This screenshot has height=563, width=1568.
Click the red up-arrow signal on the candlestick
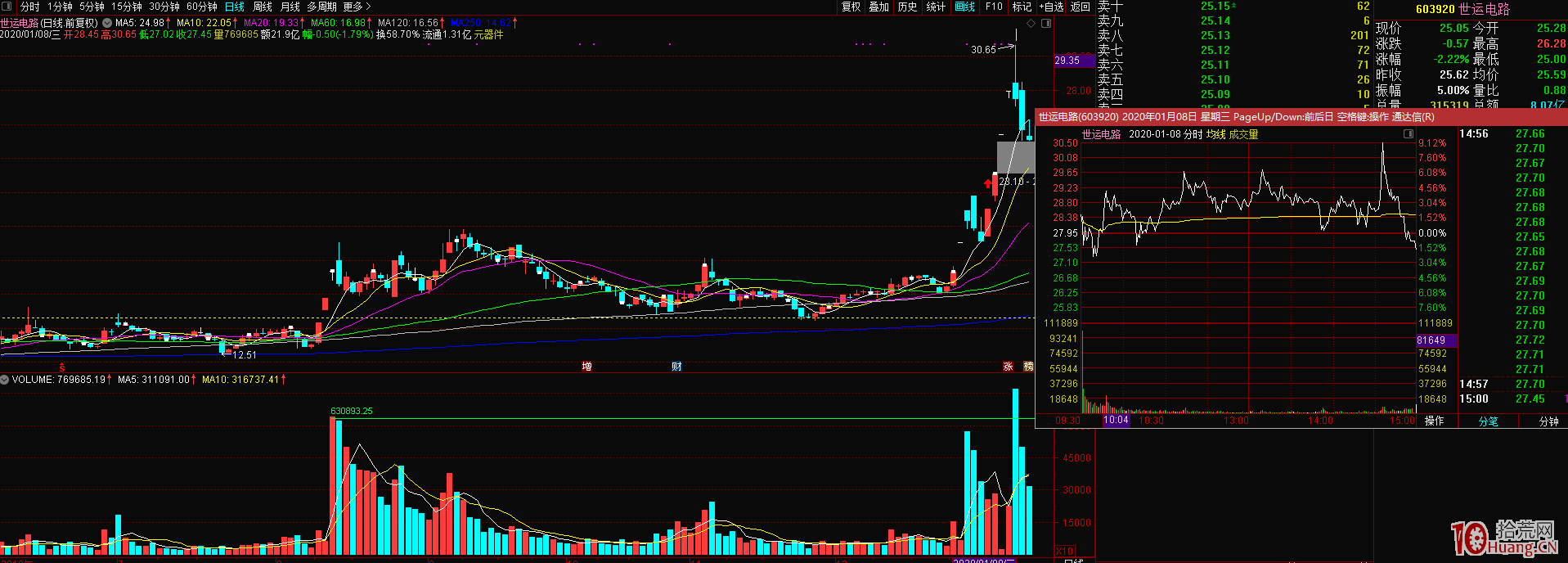[x=987, y=184]
